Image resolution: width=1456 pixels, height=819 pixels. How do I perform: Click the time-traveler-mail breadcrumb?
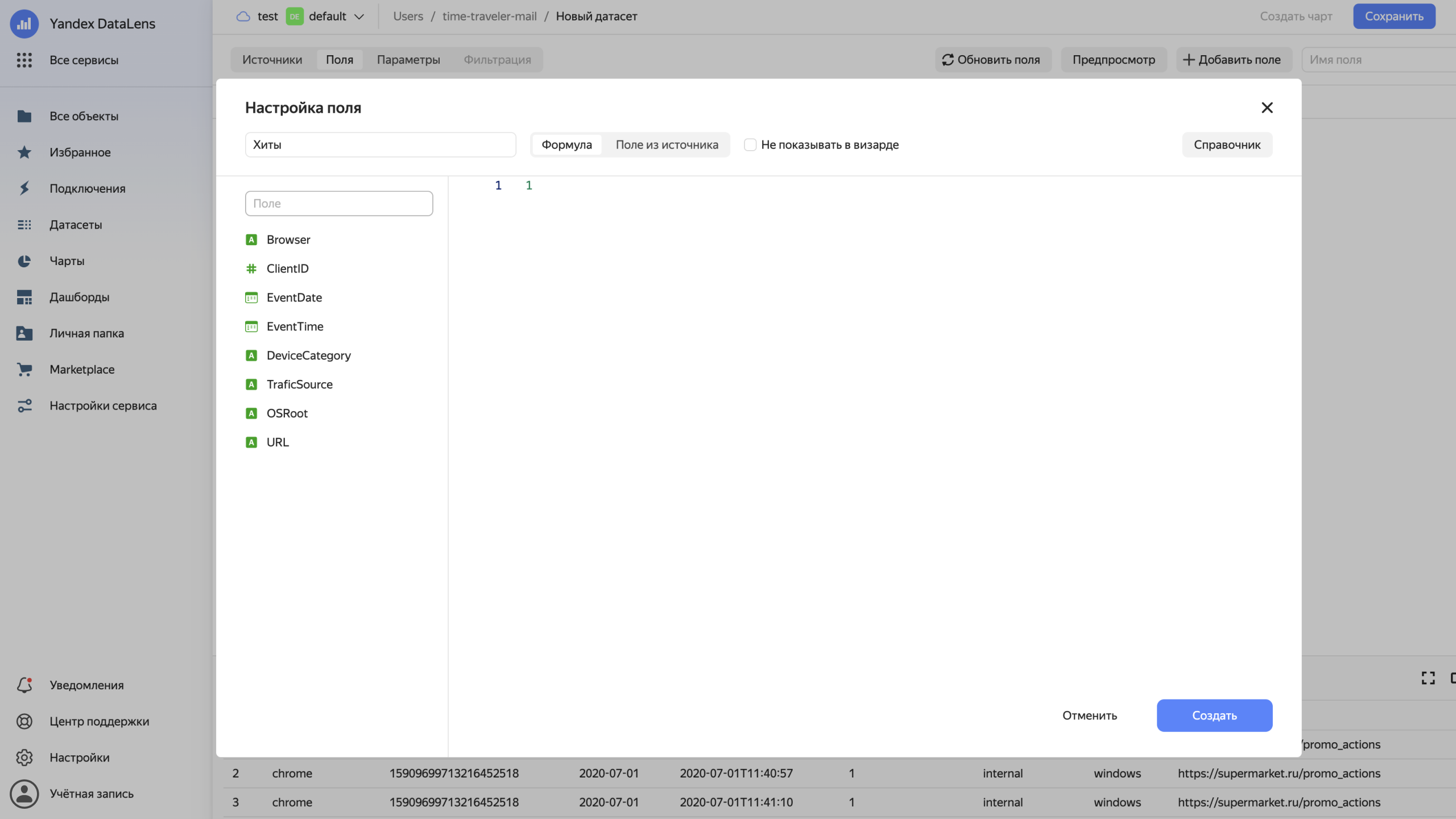pyautogui.click(x=489, y=16)
